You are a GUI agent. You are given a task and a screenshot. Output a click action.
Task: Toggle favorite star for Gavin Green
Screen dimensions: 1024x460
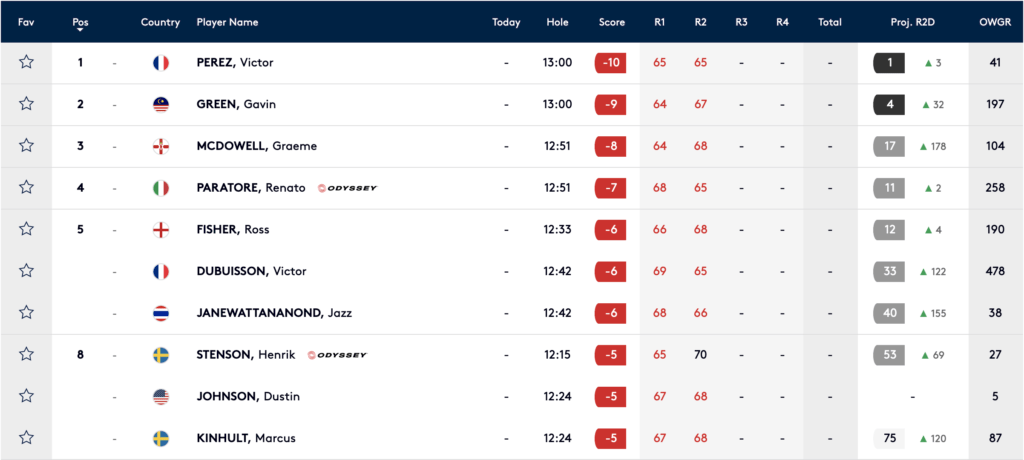coord(26,104)
